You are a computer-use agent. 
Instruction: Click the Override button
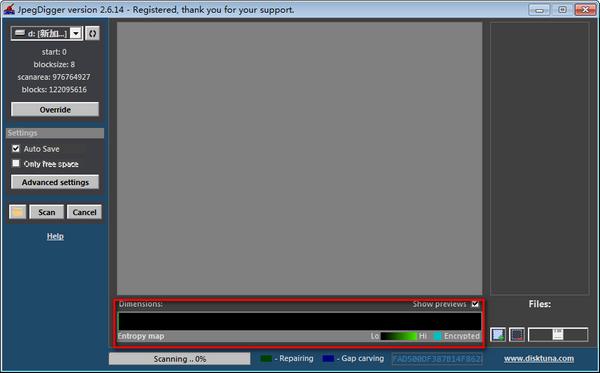tap(55, 109)
